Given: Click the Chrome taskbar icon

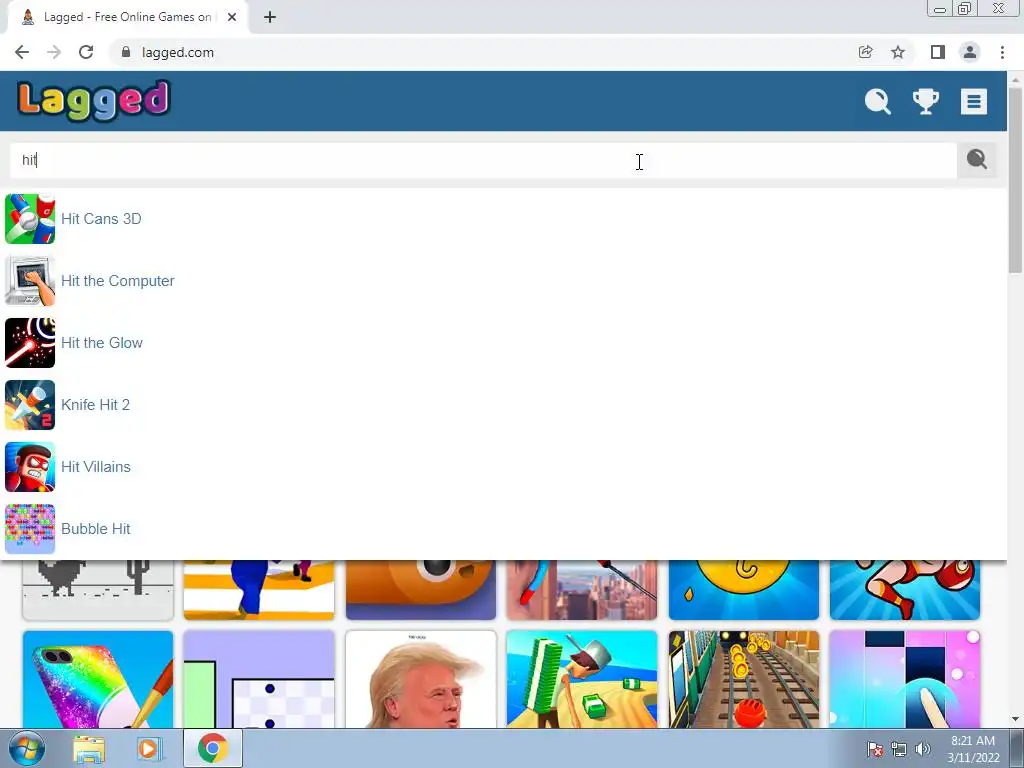Looking at the screenshot, I should 212,749.
